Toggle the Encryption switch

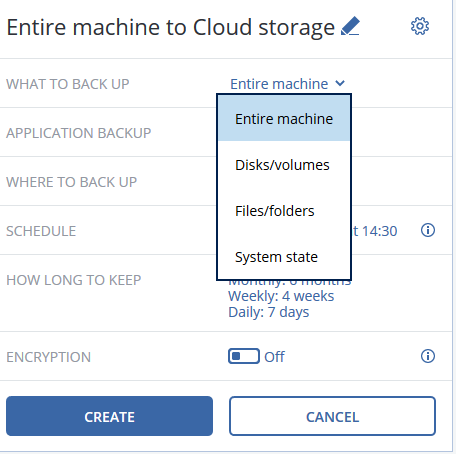(244, 356)
